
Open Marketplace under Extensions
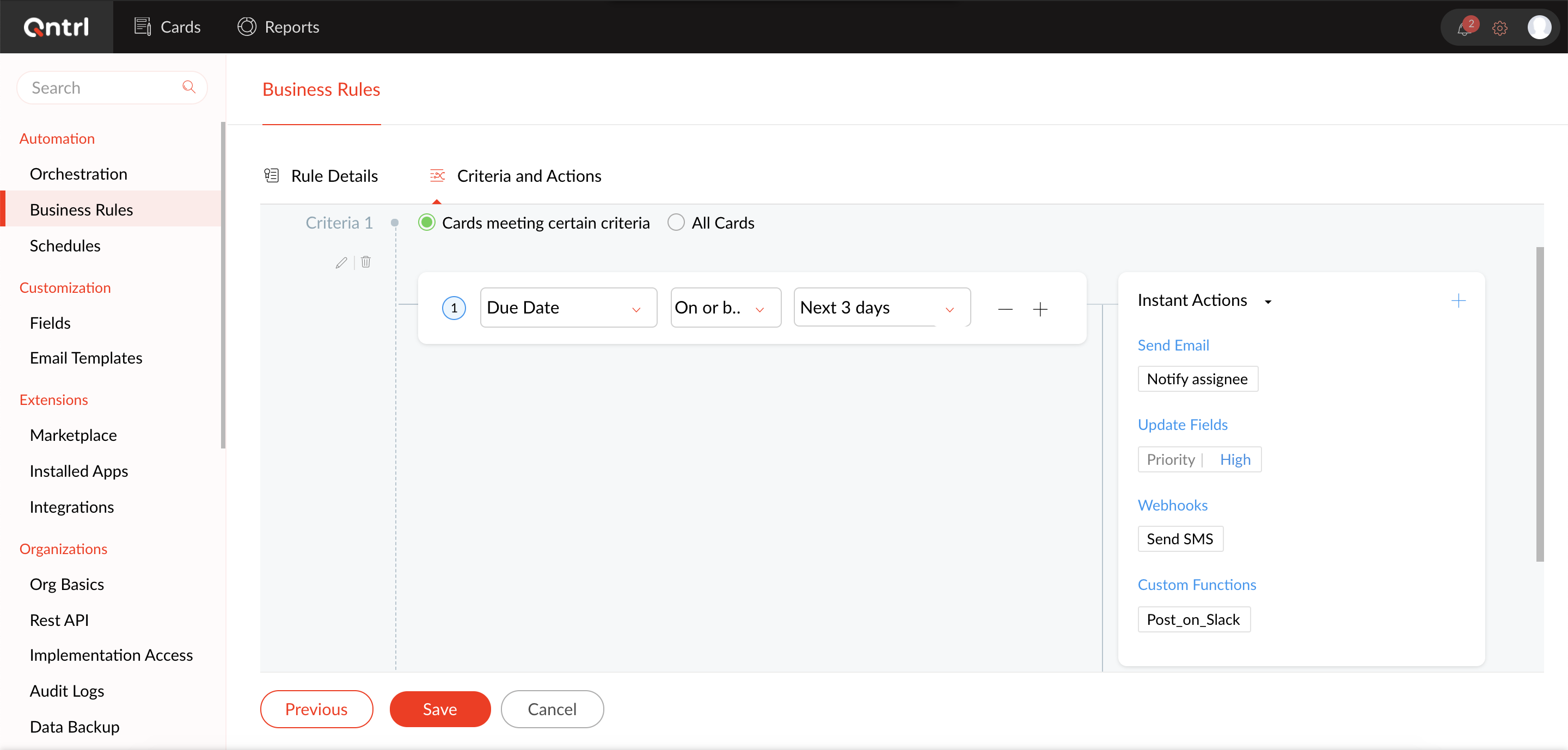[73, 435]
